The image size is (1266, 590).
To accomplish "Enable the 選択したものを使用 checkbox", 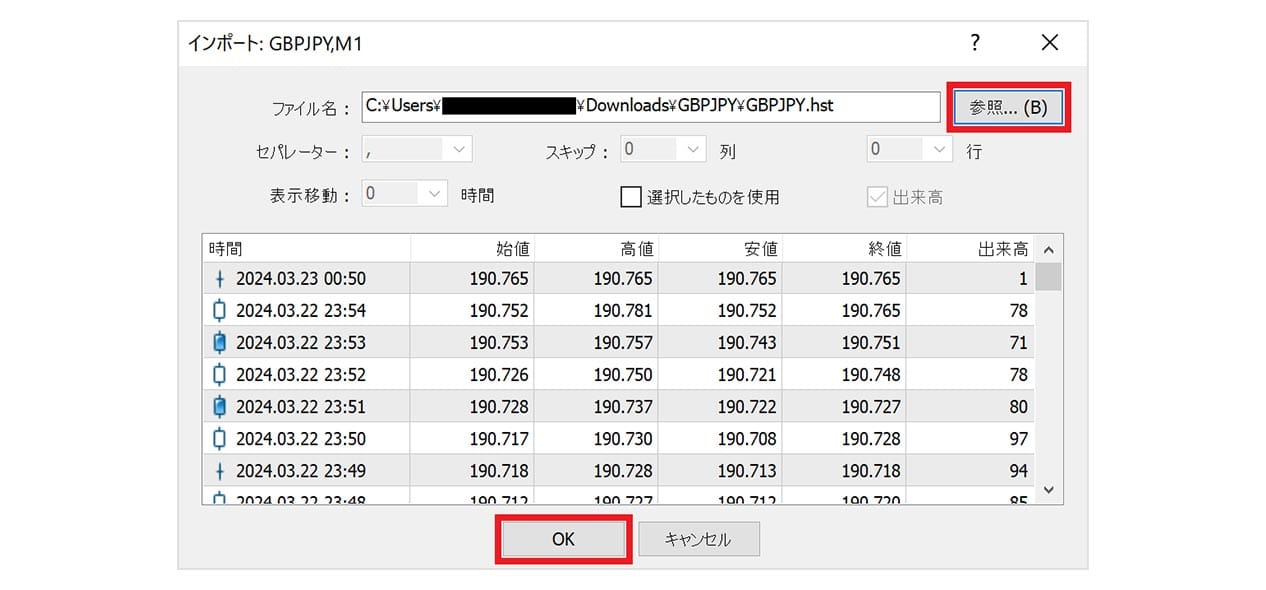I will tap(631, 197).
